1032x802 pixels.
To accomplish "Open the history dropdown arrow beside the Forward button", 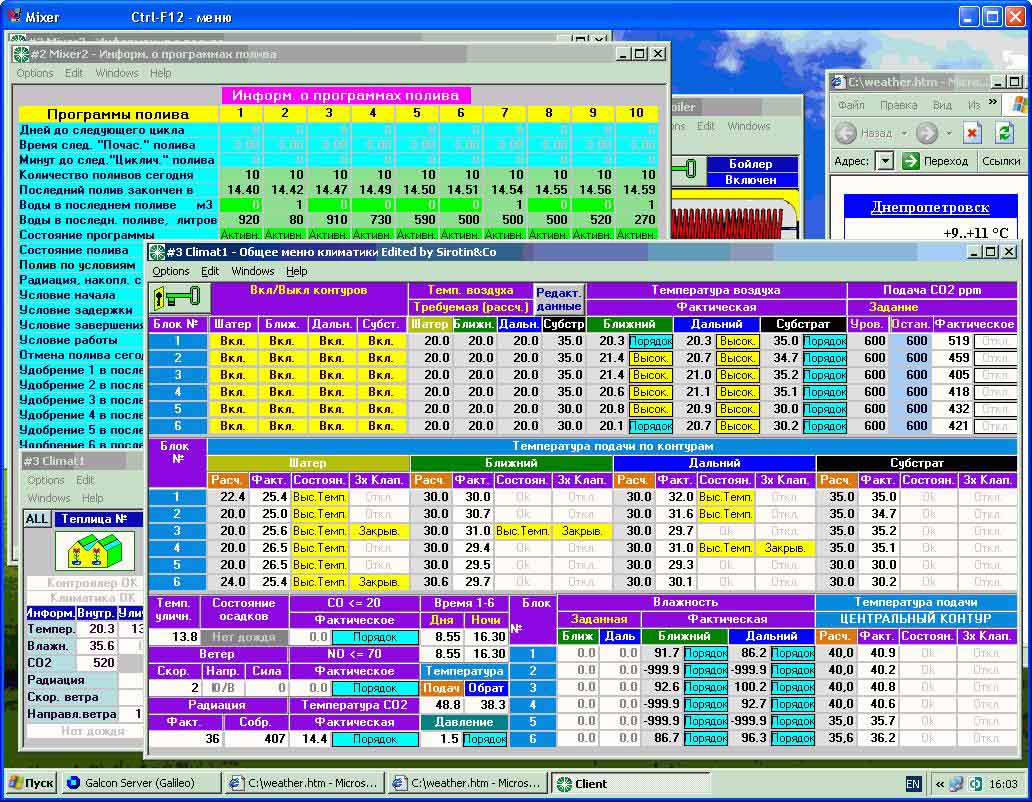I will point(948,134).
